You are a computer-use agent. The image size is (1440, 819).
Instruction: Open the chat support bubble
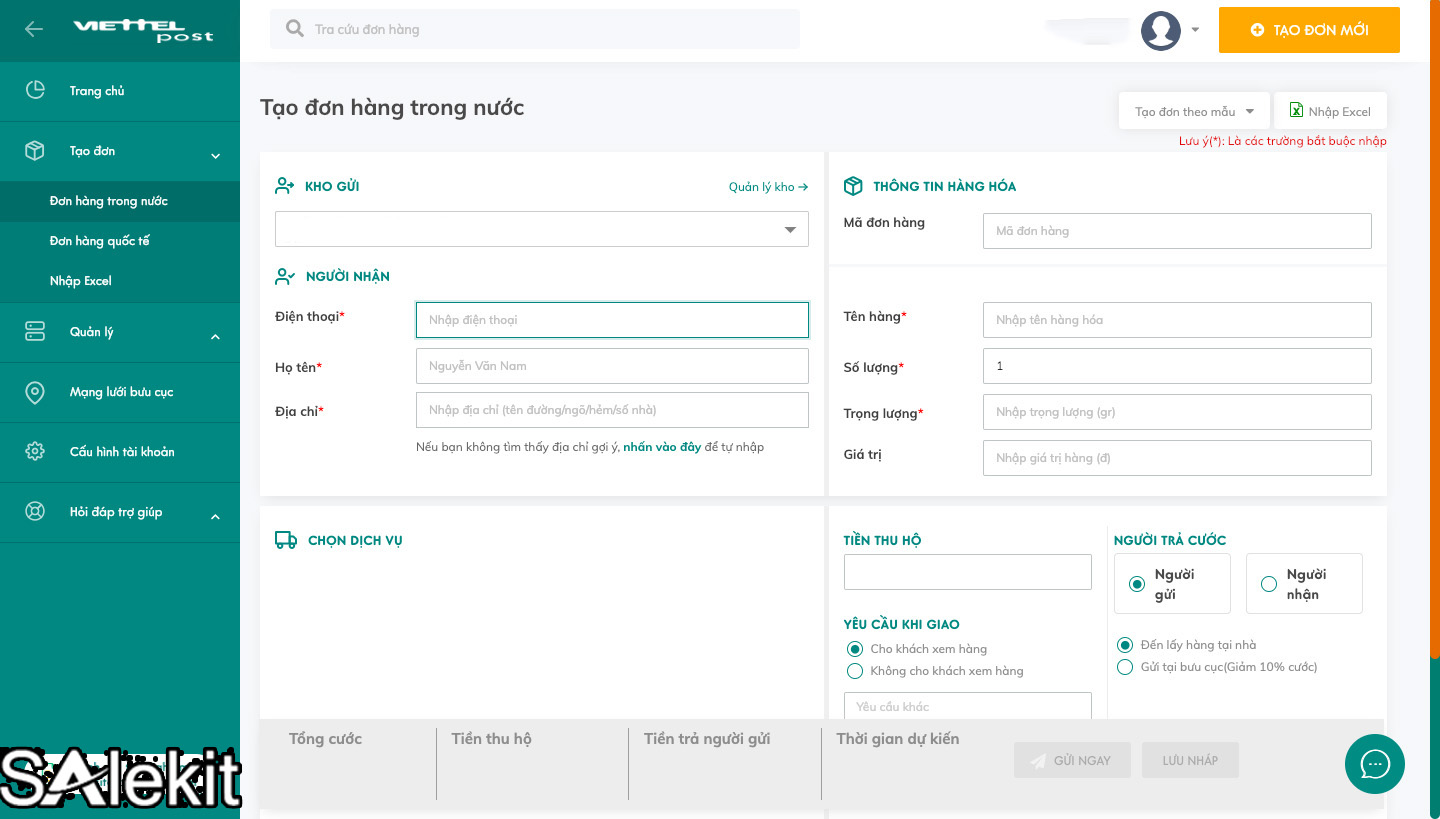tap(1375, 764)
